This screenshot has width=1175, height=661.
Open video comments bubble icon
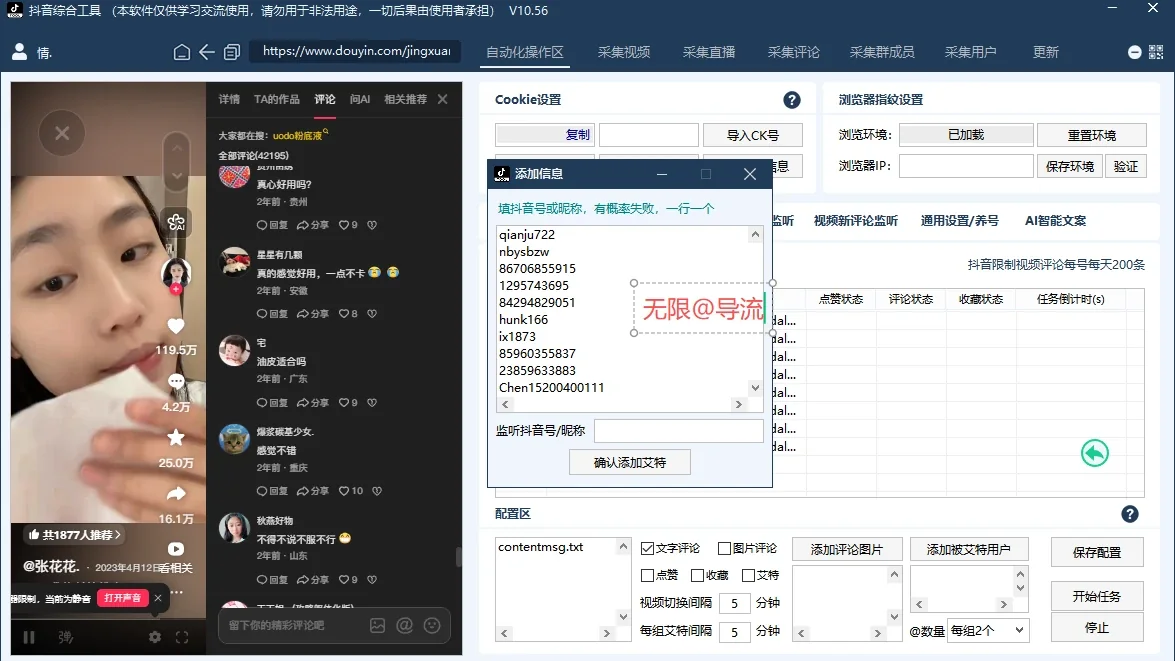176,381
